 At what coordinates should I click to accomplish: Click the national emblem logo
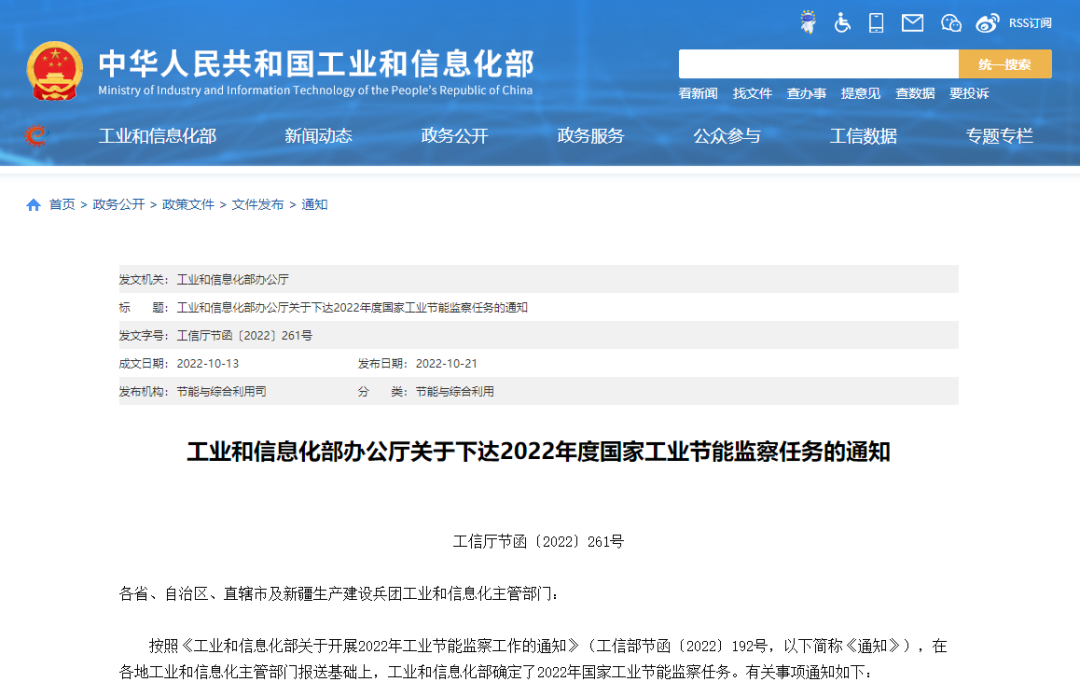(x=55, y=71)
